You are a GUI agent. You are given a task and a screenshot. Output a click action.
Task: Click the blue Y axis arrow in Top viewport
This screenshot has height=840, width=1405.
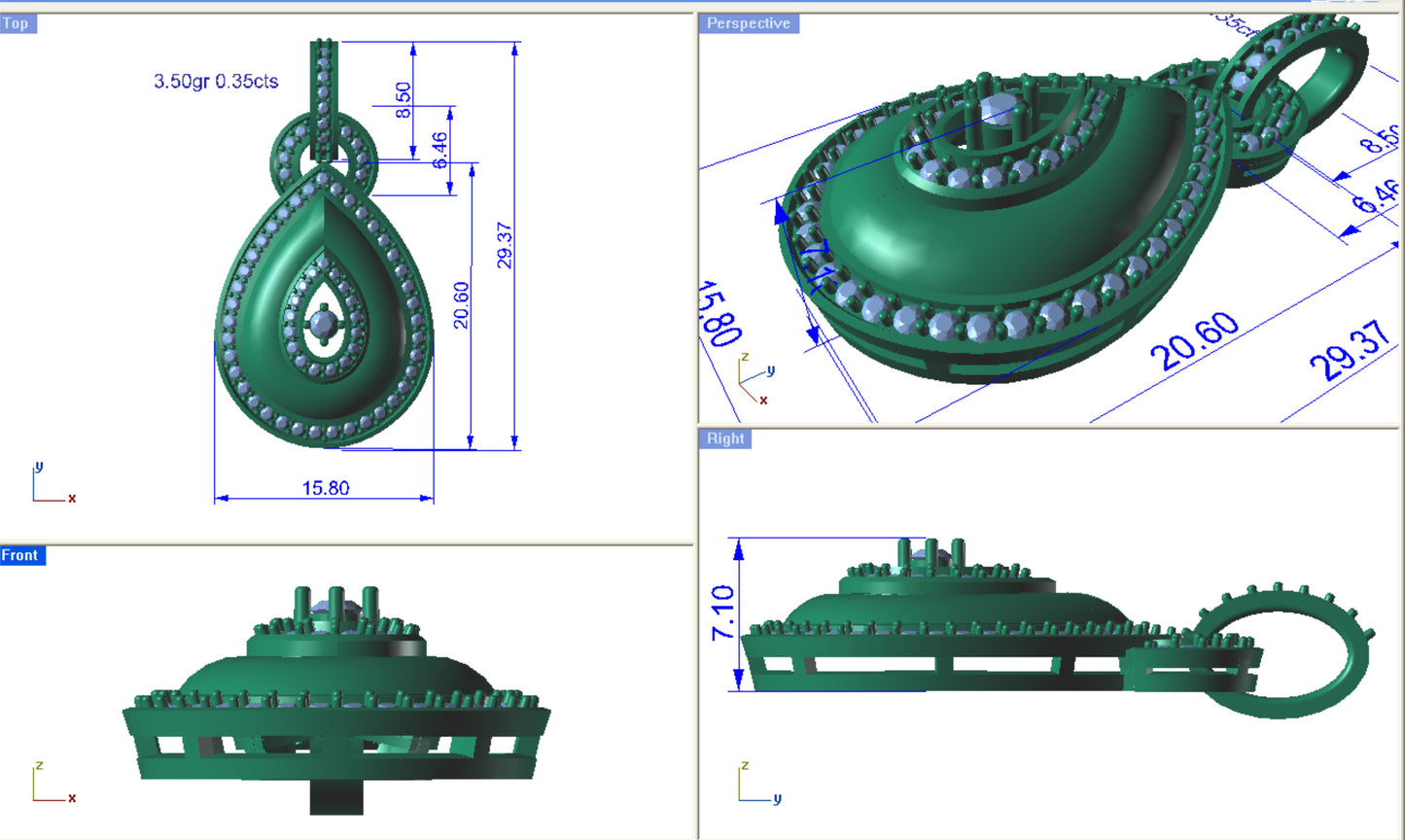(x=39, y=469)
